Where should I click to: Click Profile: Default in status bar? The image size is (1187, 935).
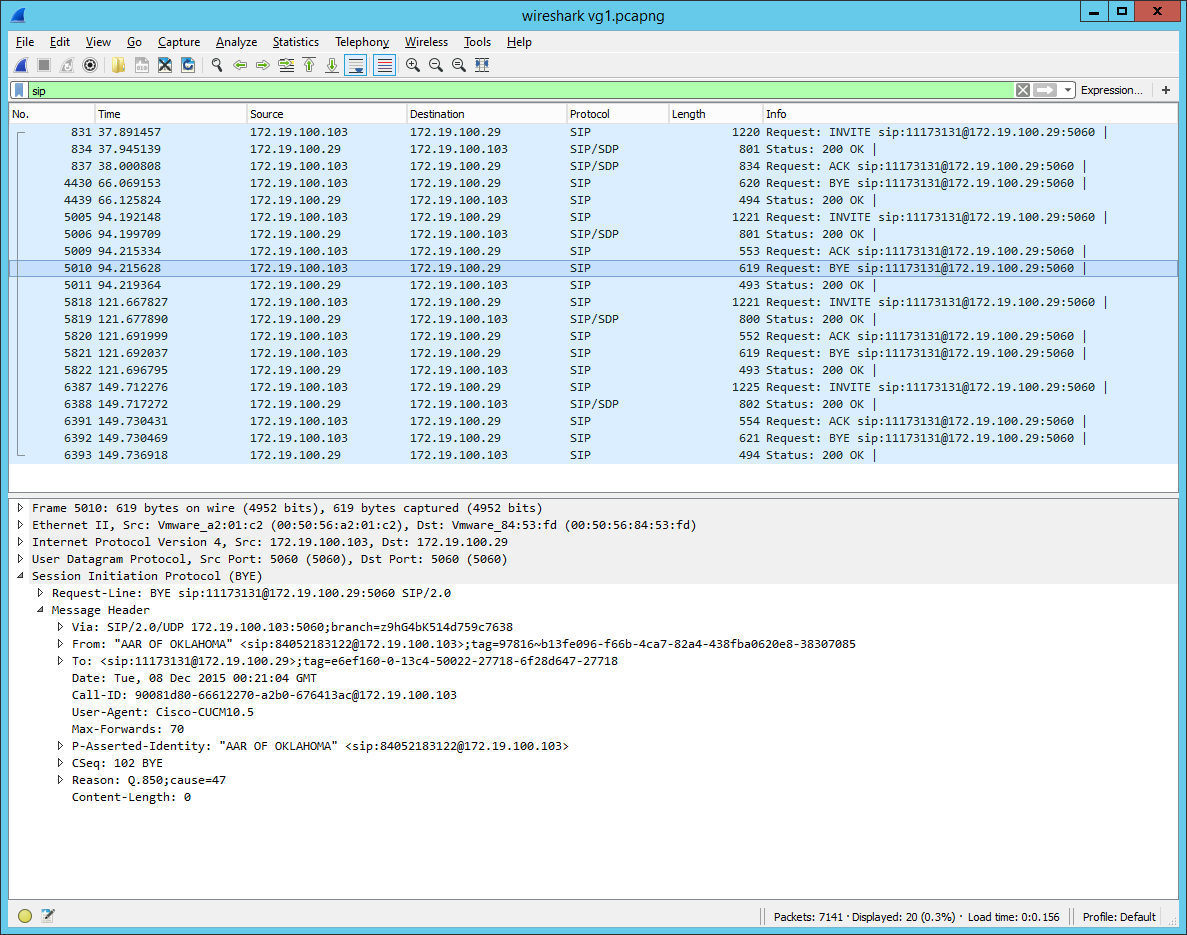(x=1119, y=917)
